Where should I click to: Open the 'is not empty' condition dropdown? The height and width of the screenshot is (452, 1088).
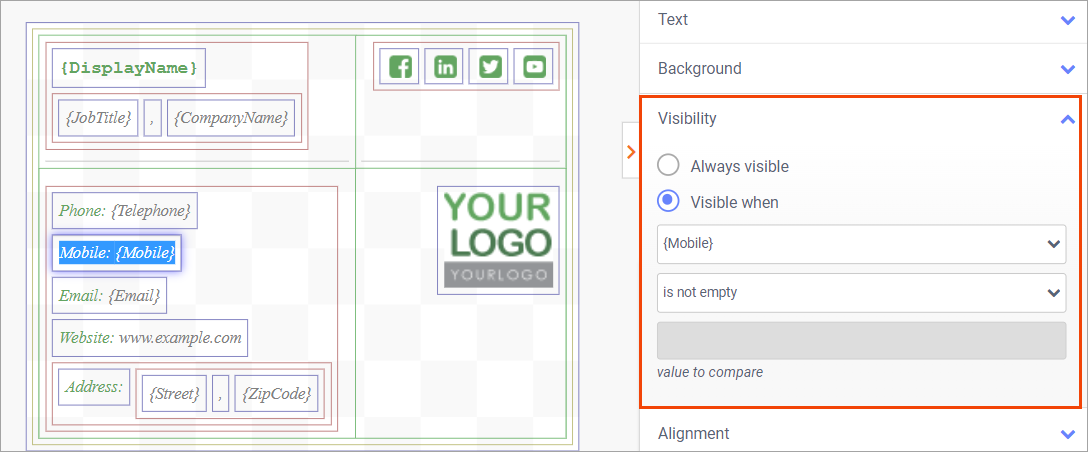coord(860,293)
